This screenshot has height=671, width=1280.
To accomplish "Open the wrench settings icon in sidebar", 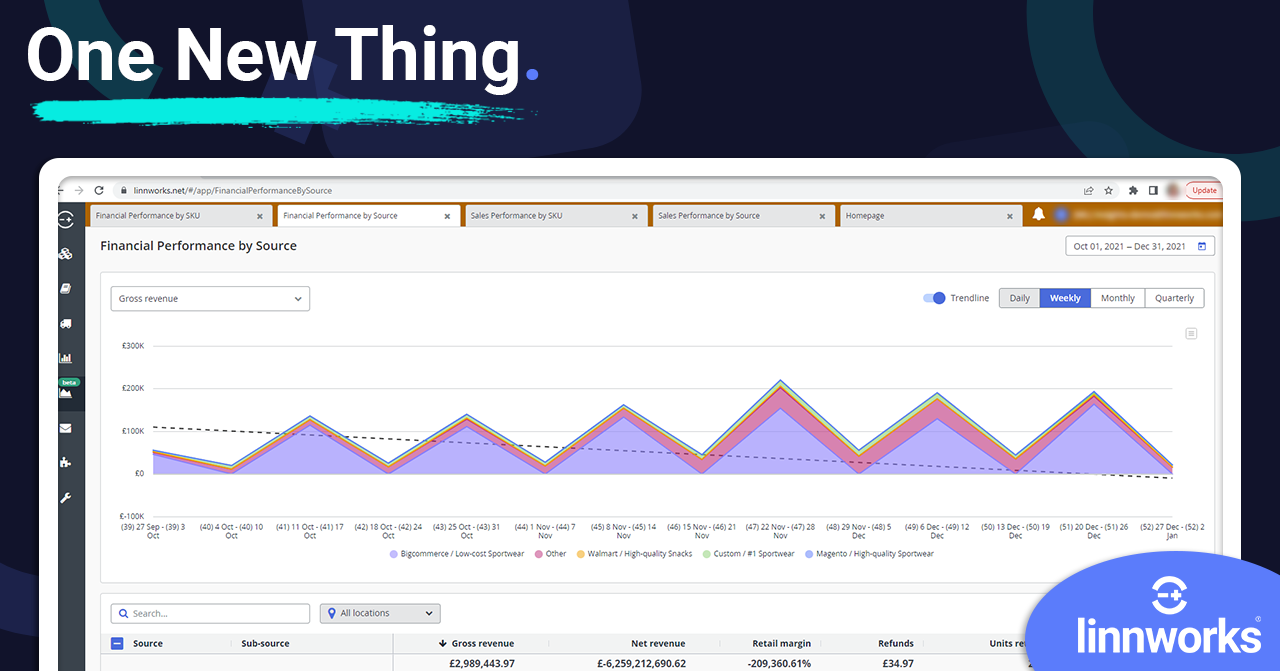I will 65,497.
